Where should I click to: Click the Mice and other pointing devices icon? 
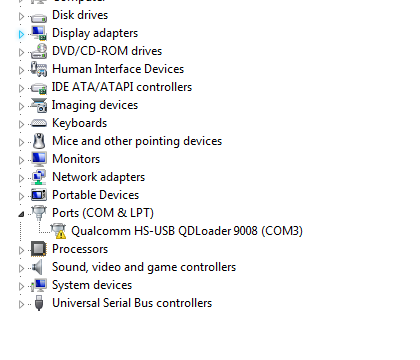tap(39, 141)
